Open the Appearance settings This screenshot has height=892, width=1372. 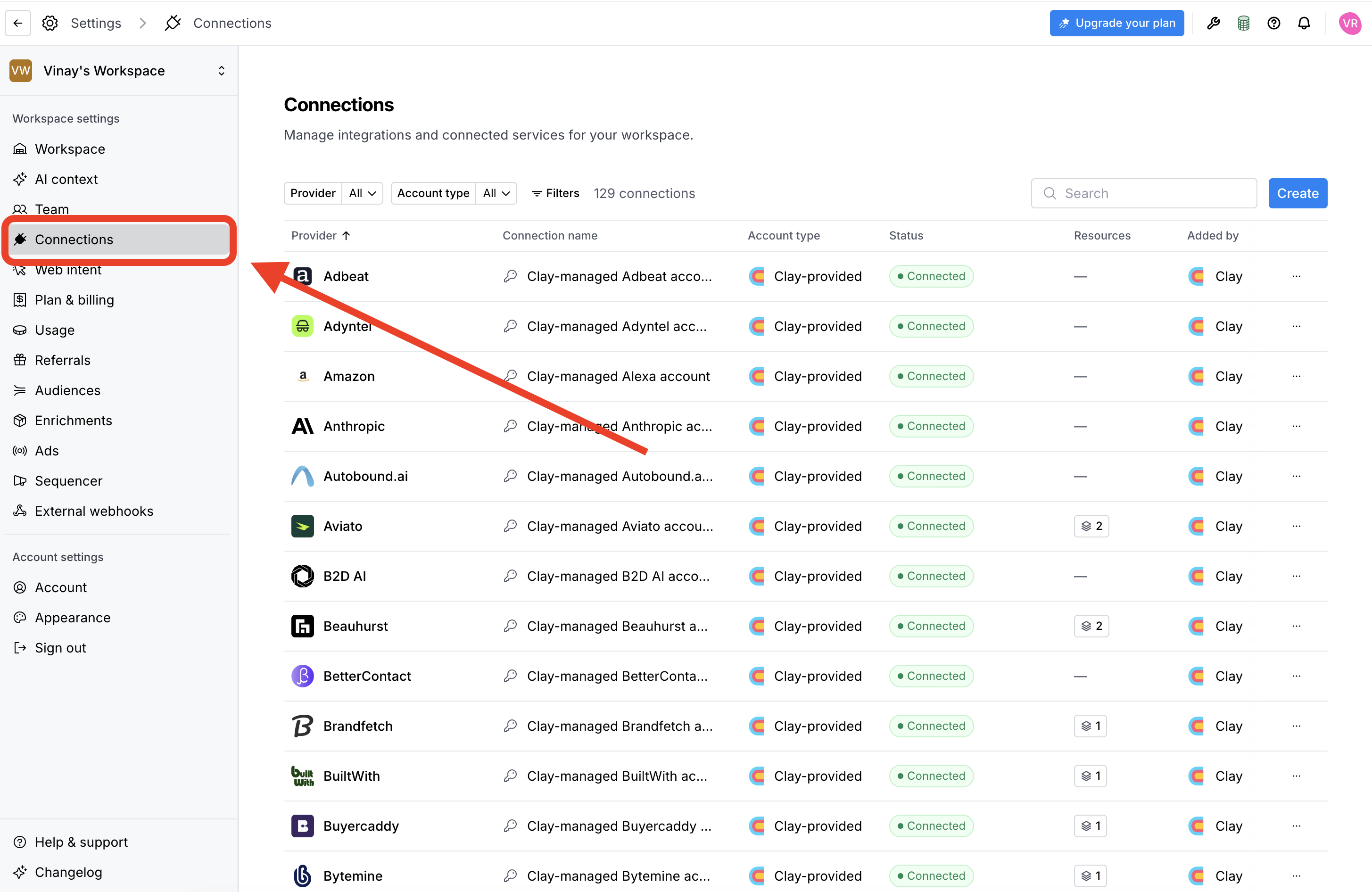pyautogui.click(x=119, y=618)
